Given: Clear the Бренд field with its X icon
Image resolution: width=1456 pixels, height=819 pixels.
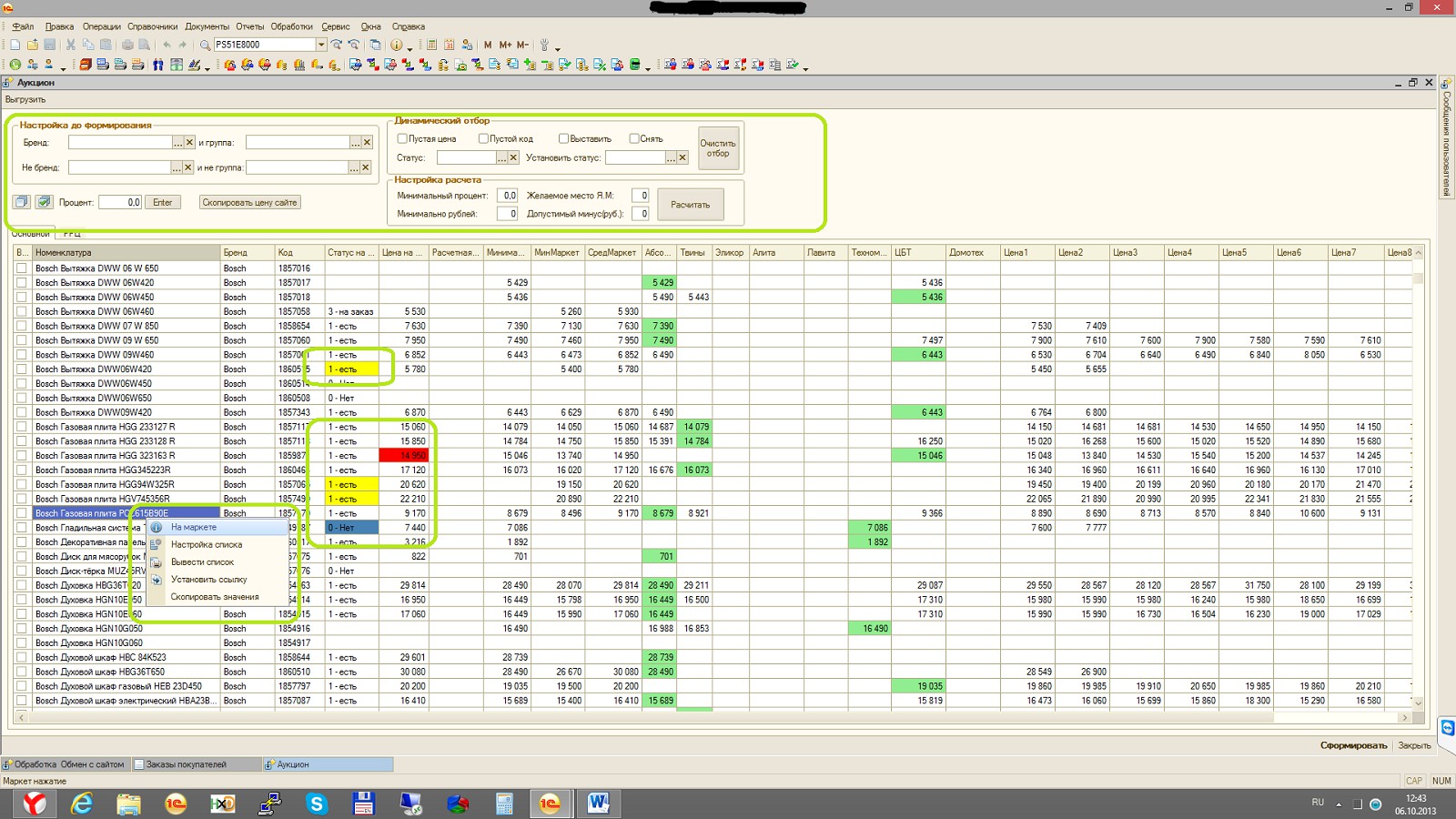Looking at the screenshot, I should click(189, 142).
